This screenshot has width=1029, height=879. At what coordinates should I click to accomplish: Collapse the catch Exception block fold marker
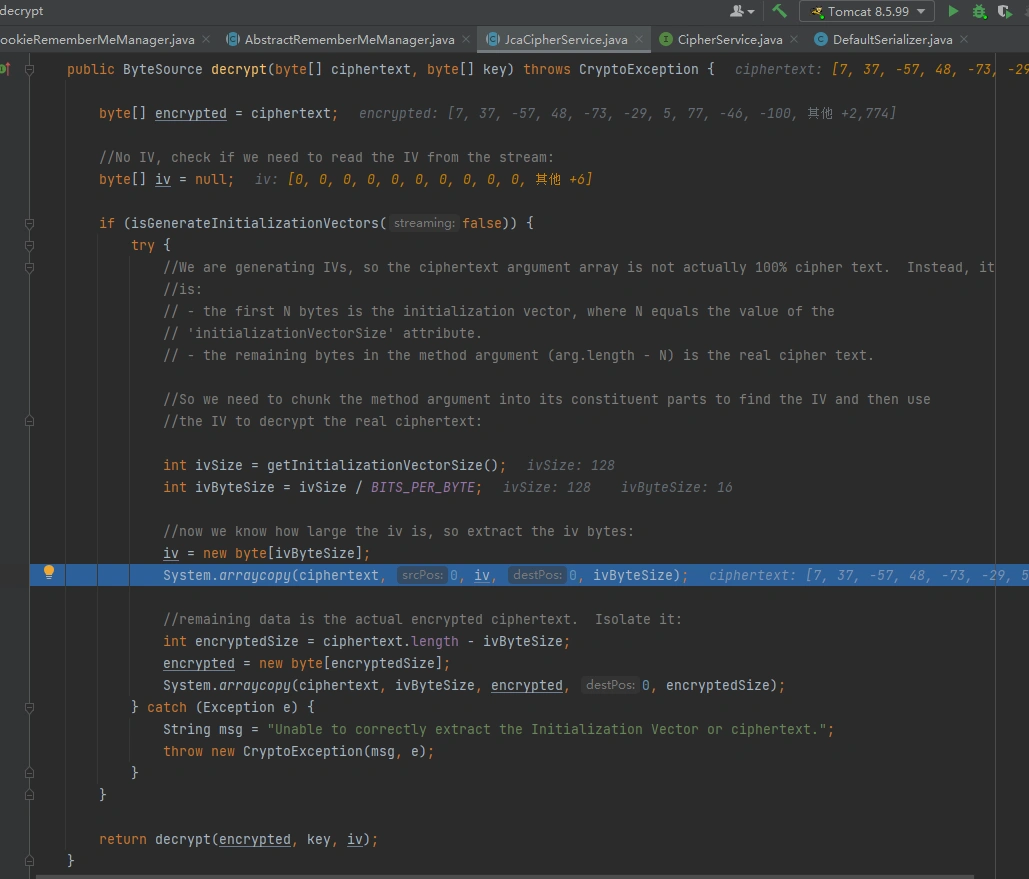[x=30, y=707]
